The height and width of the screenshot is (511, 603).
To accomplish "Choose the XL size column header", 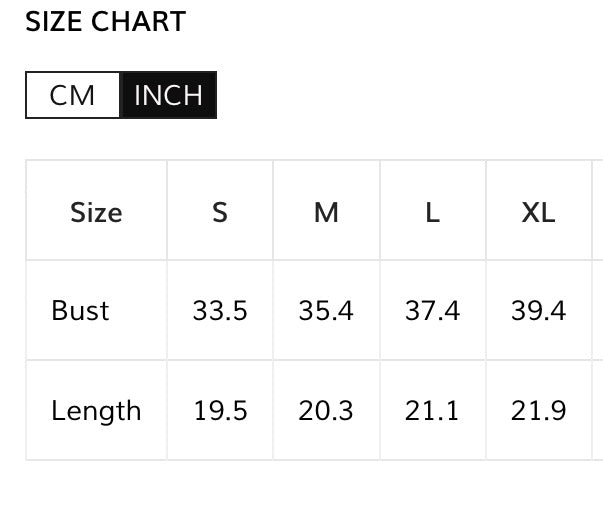I will coord(538,212).
